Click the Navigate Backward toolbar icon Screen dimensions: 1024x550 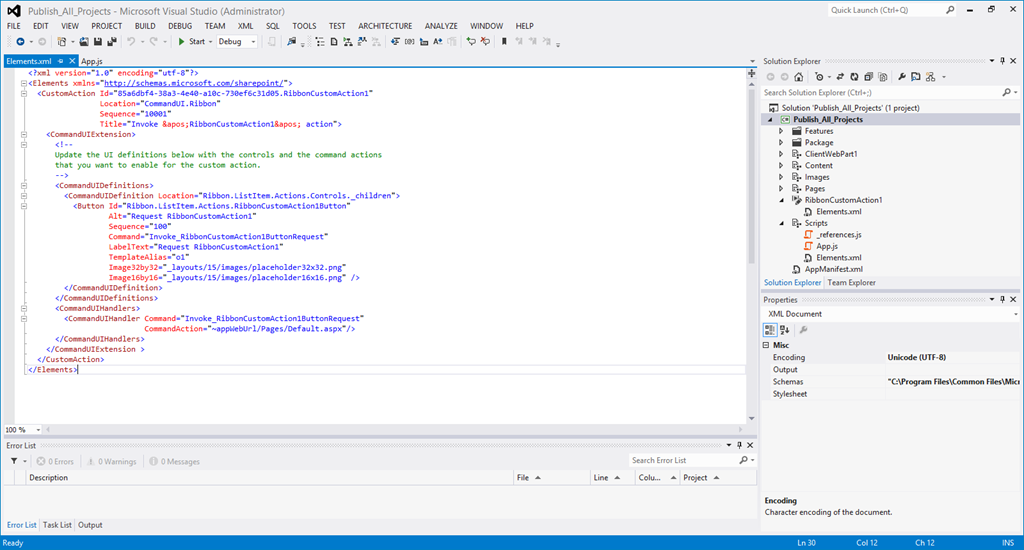tap(20, 42)
